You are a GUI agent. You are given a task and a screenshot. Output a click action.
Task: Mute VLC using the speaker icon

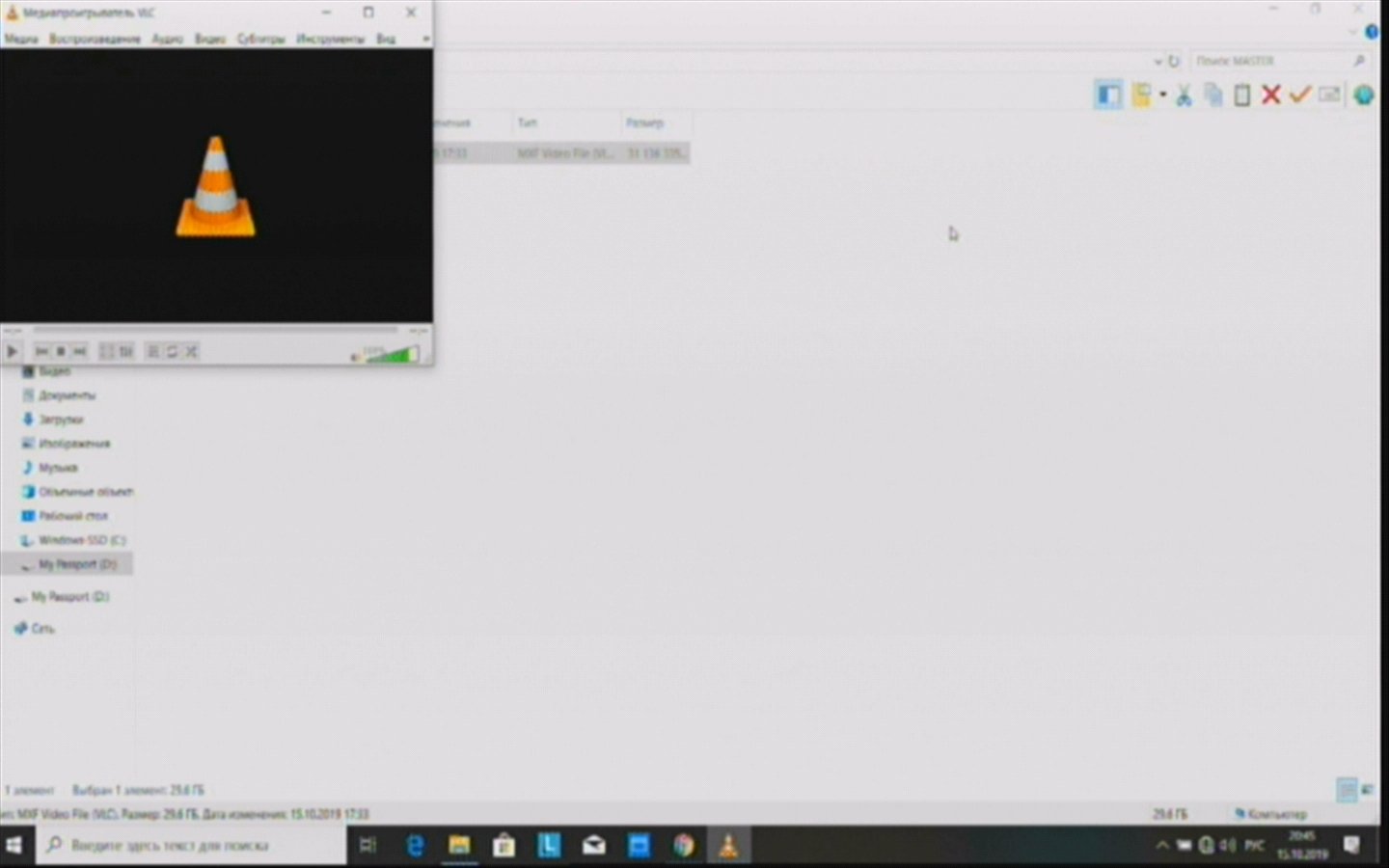[355, 357]
